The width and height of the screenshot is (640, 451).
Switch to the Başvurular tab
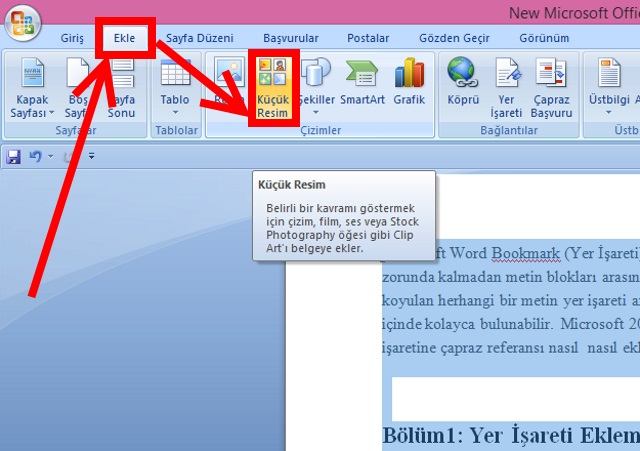click(291, 38)
